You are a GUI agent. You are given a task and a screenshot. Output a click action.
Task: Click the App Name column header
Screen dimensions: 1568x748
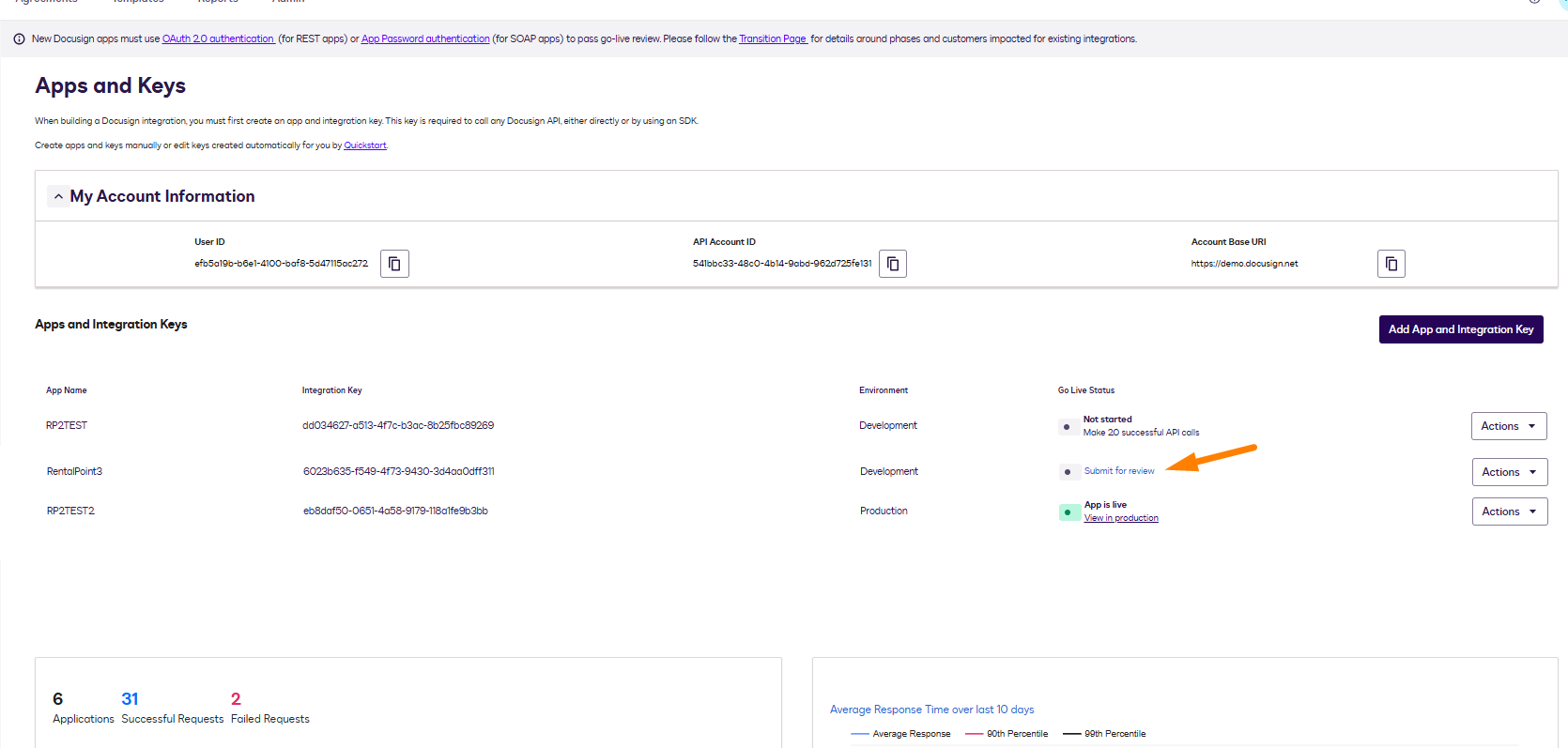(67, 390)
